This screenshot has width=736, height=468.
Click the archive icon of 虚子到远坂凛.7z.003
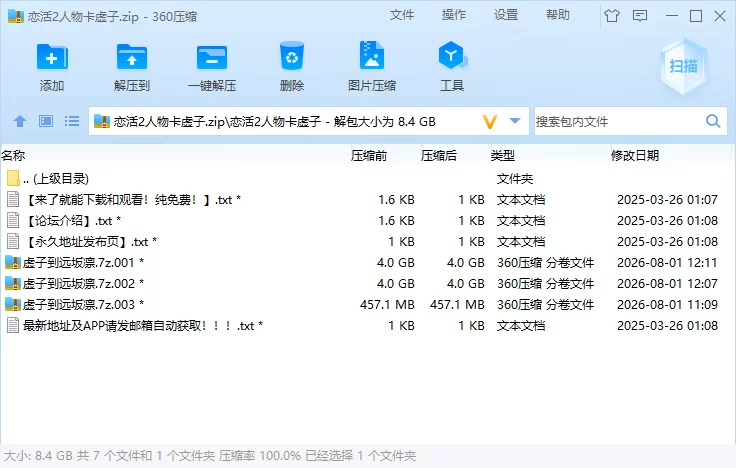[x=13, y=304]
